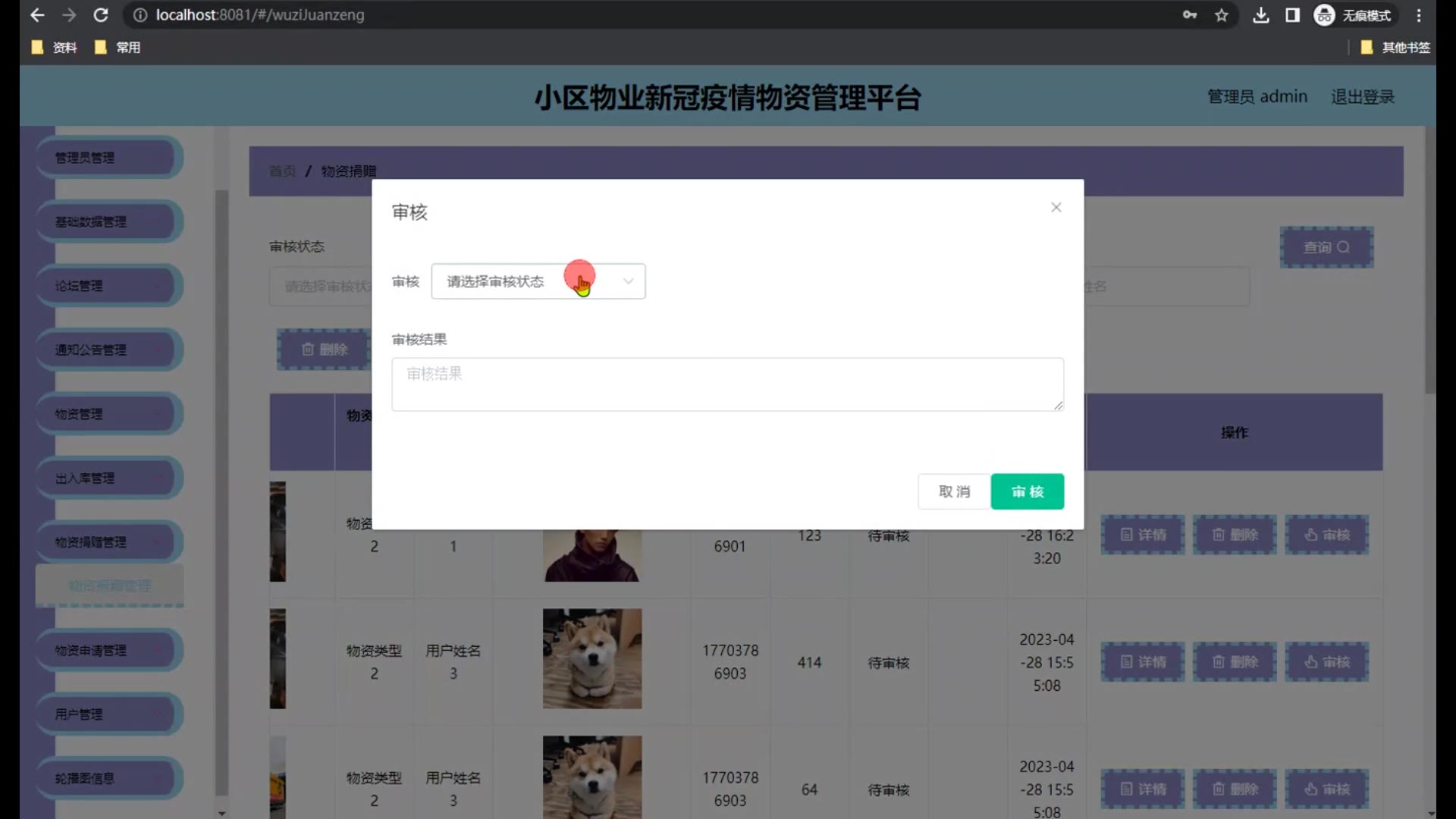This screenshot has width=1456, height=819.
Task: Click the 首页 breadcrumb link
Action: (282, 171)
